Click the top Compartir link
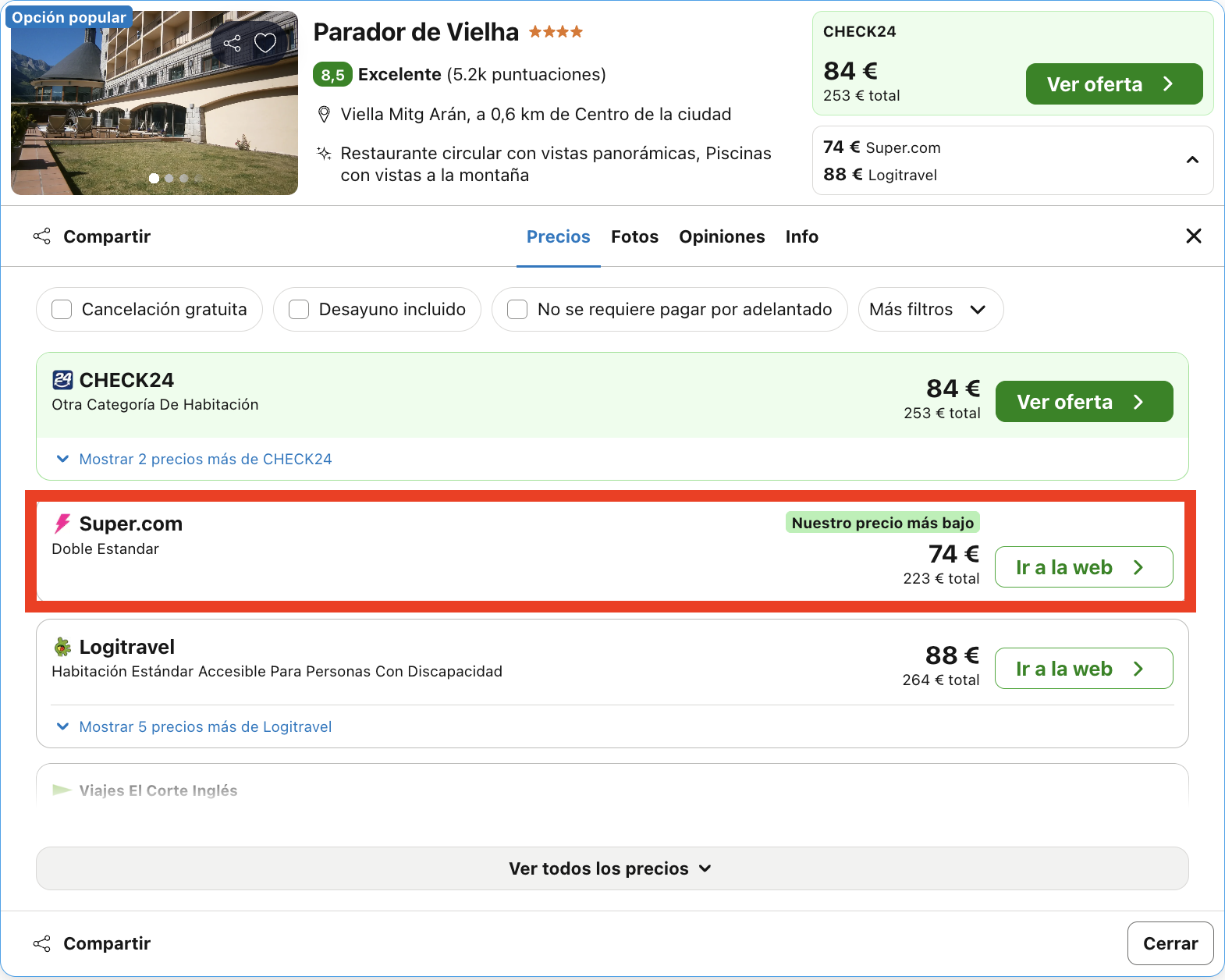 pos(107,236)
